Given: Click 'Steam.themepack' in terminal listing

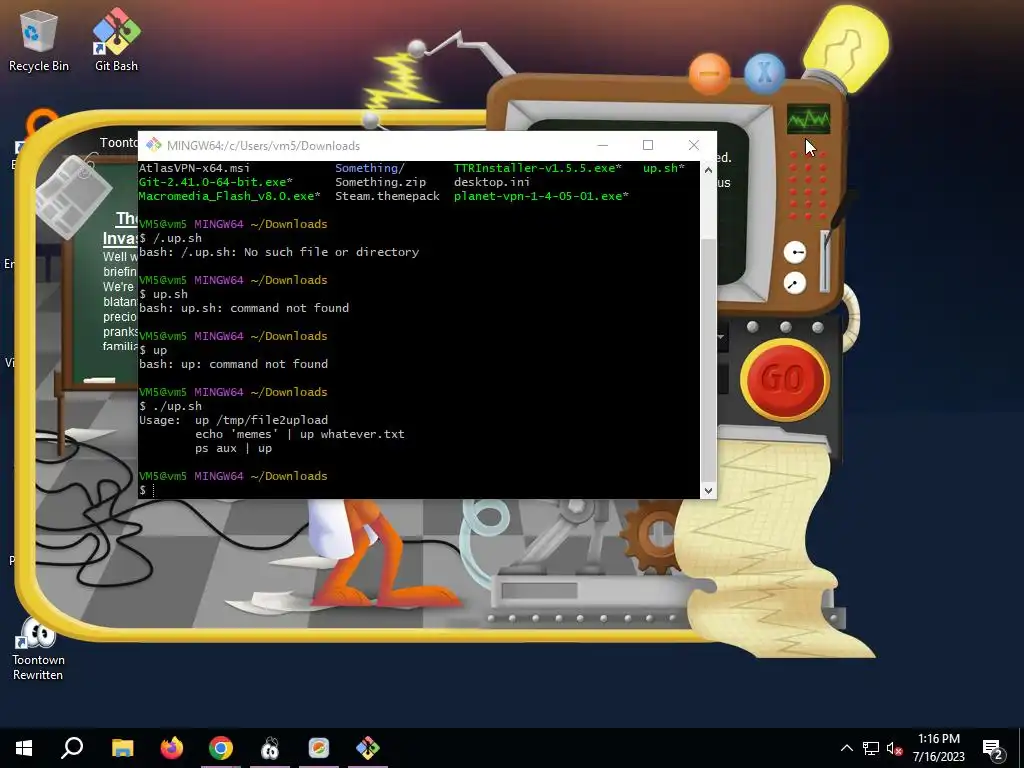Looking at the screenshot, I should (387, 196).
